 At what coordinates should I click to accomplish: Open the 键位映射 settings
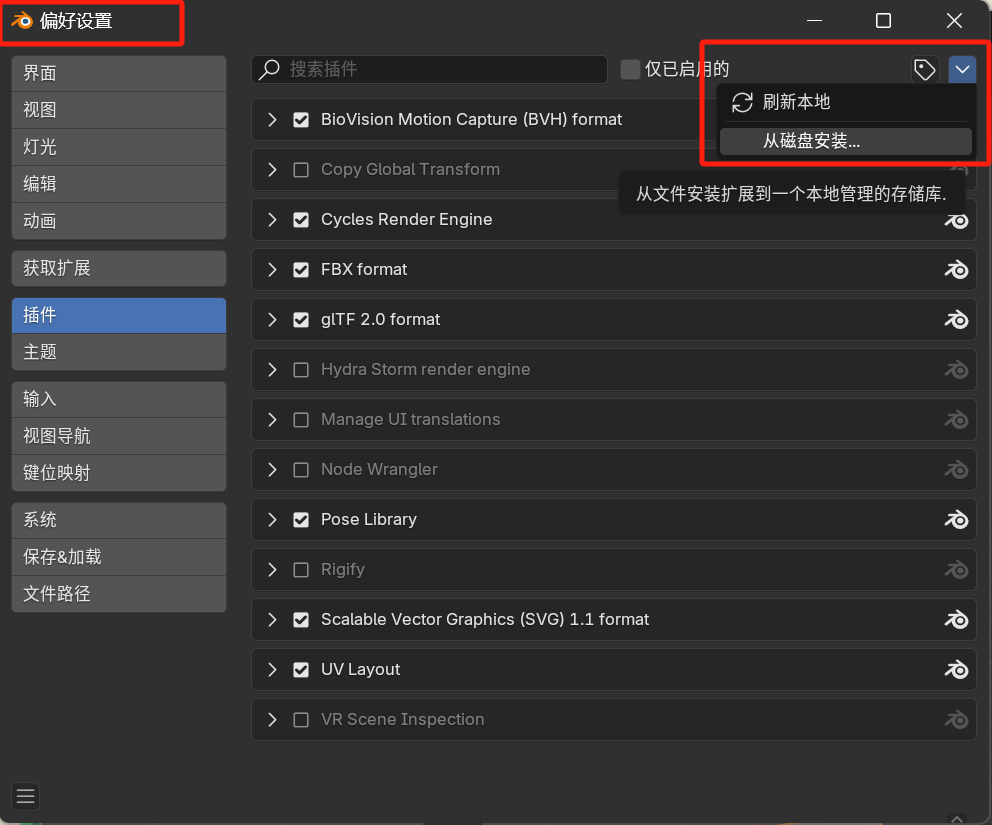(x=118, y=473)
